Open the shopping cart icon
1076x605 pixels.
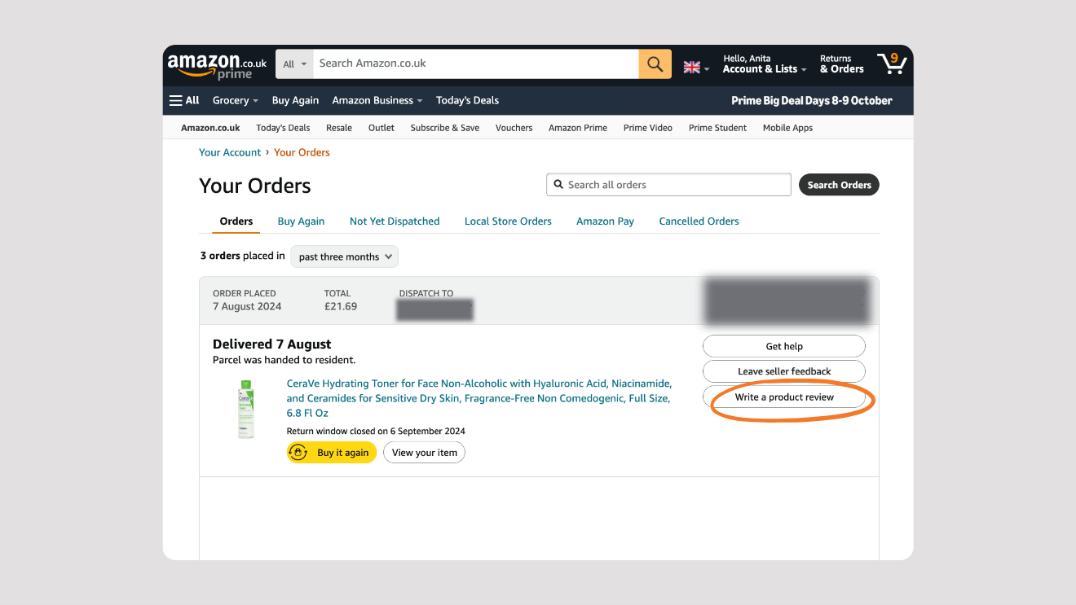pyautogui.click(x=892, y=63)
